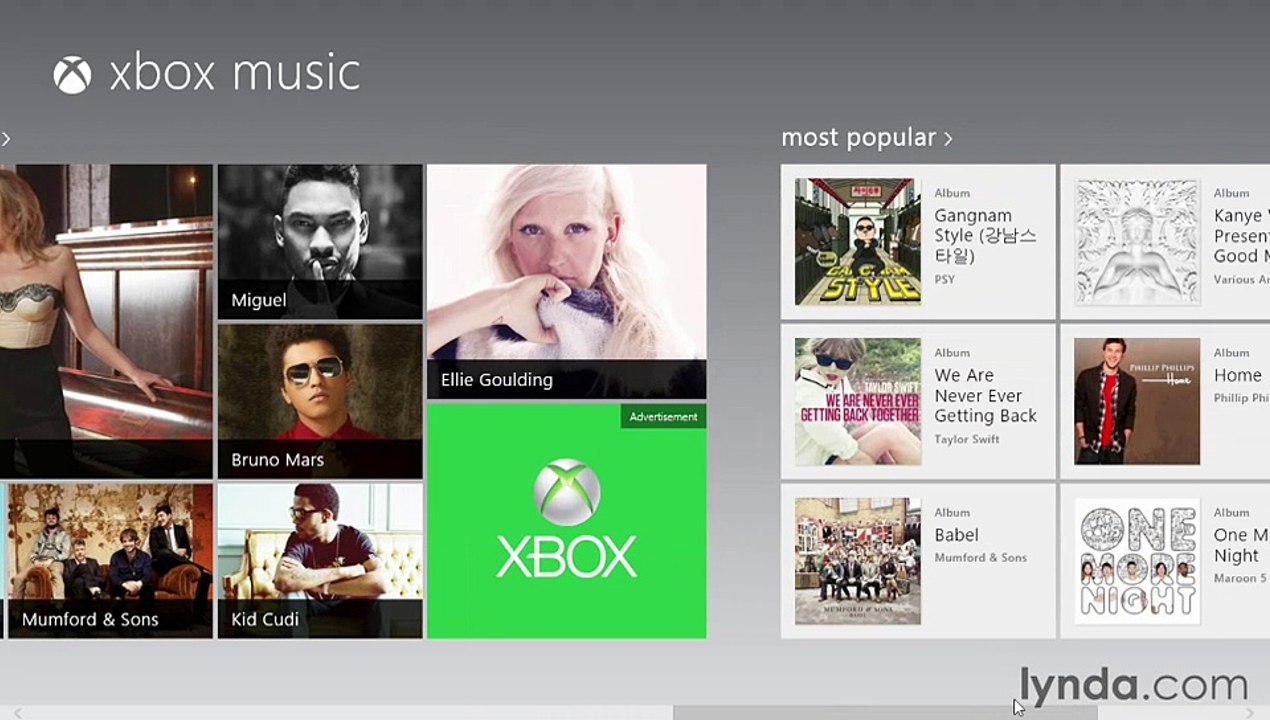
Task: Select the Babel album cover art
Action: pyautogui.click(x=858, y=561)
